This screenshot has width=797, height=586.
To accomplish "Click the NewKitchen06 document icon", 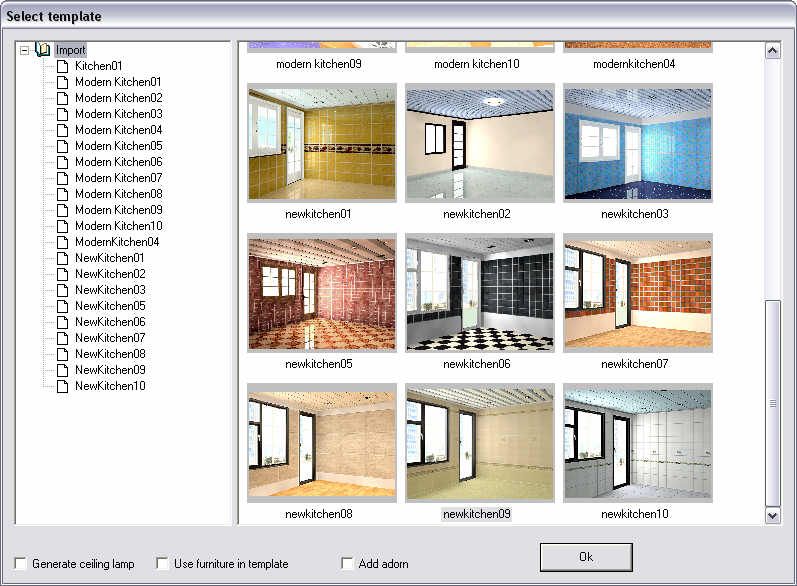I will click(x=63, y=322).
